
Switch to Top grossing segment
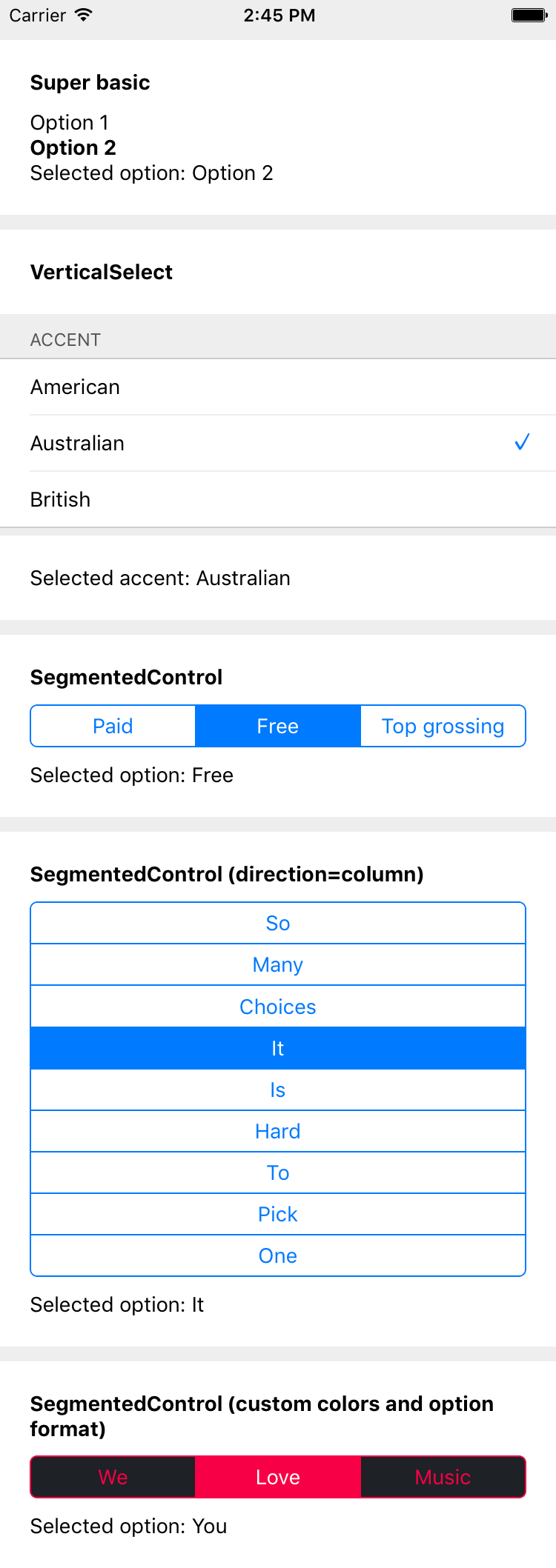click(443, 726)
